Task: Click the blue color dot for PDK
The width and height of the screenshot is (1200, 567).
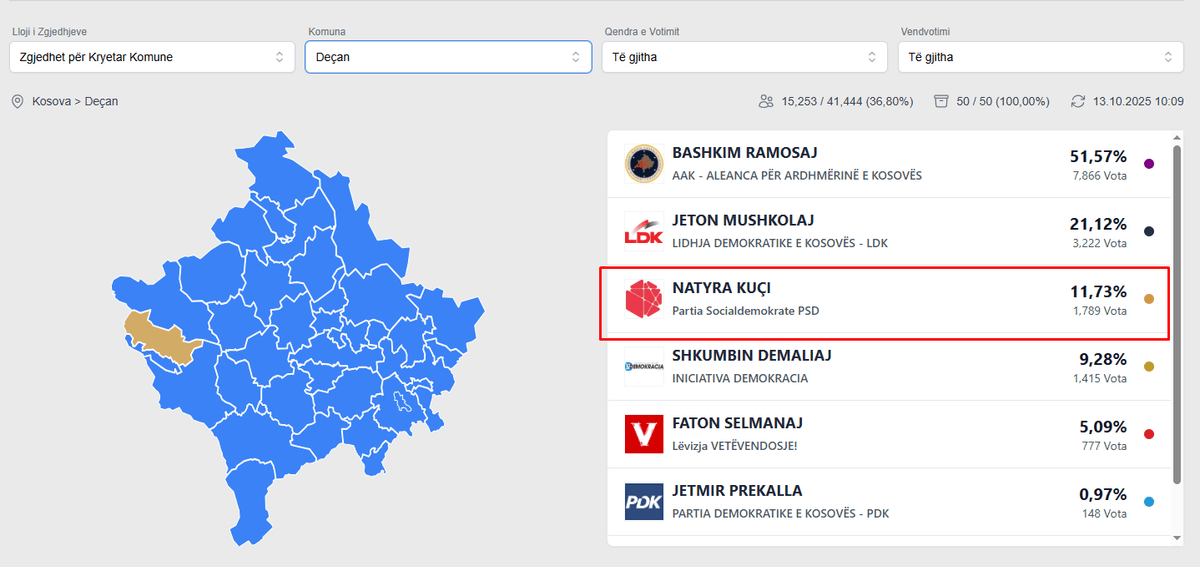Action: (x=1149, y=502)
